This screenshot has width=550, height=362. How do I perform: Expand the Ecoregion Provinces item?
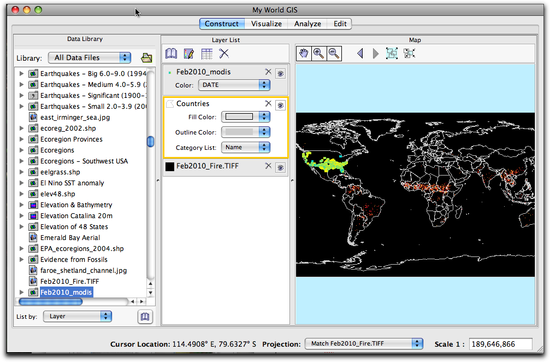pos(21,139)
